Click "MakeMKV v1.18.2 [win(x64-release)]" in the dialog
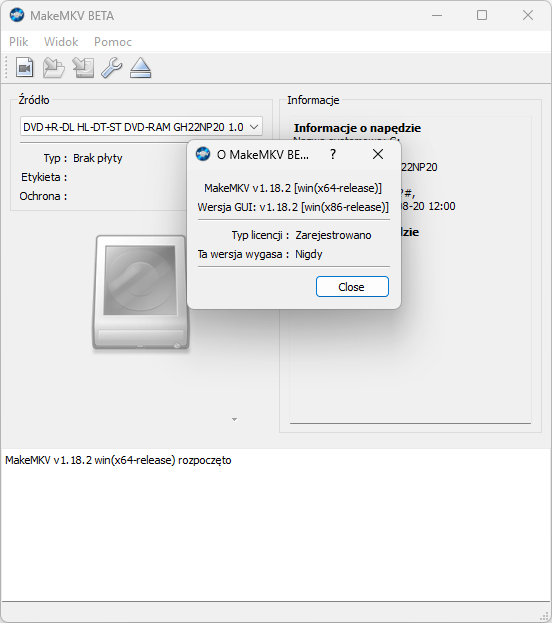The image size is (552, 623). pyautogui.click(x=293, y=188)
